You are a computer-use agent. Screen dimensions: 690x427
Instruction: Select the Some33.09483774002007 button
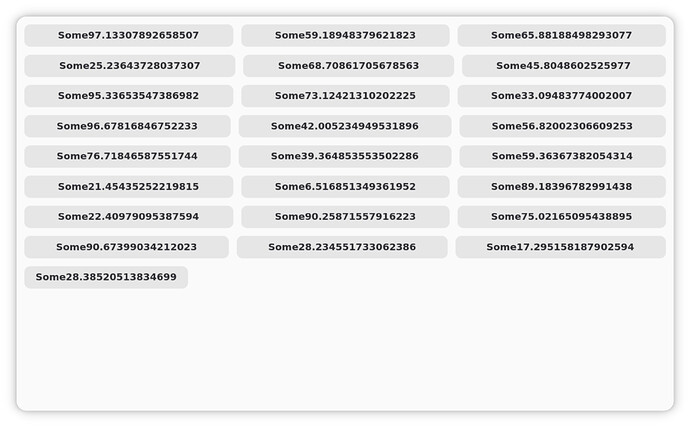click(561, 96)
